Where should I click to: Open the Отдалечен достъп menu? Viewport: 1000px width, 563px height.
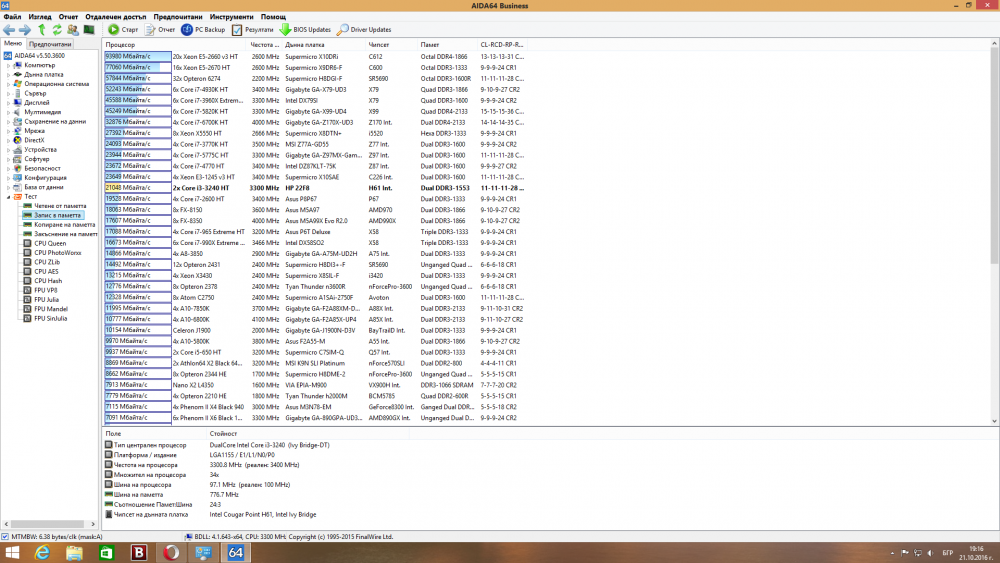tap(115, 17)
